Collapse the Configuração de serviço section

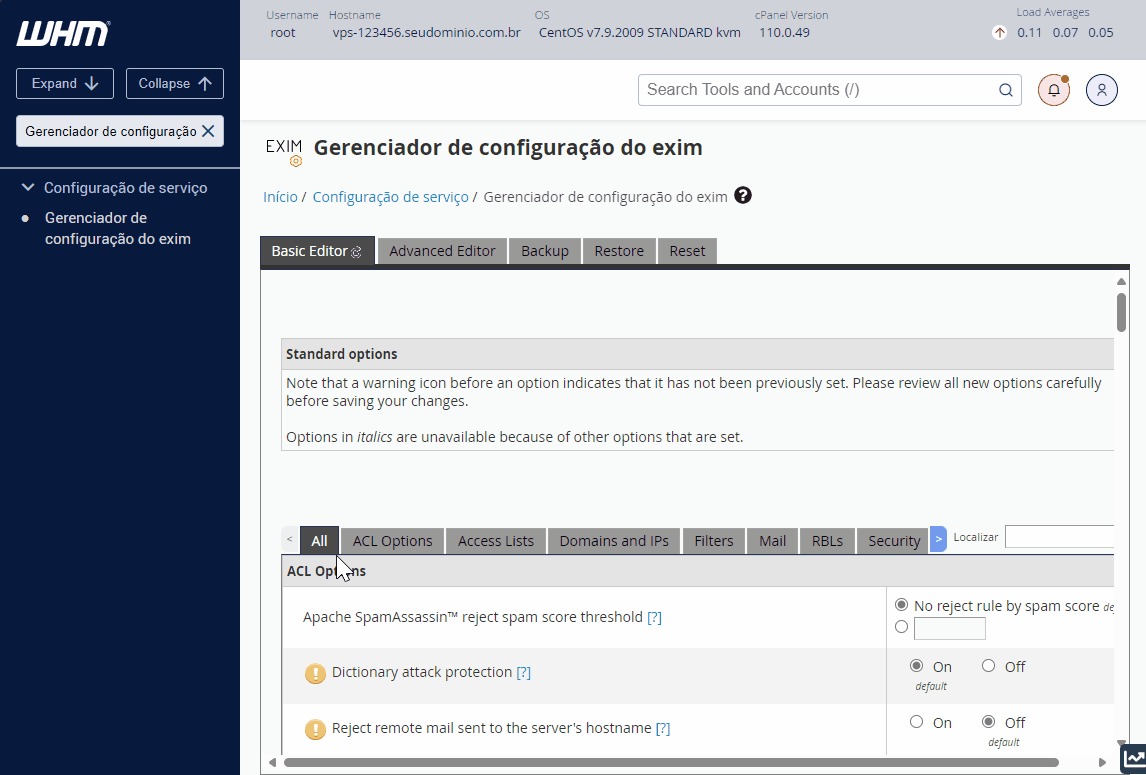28,187
